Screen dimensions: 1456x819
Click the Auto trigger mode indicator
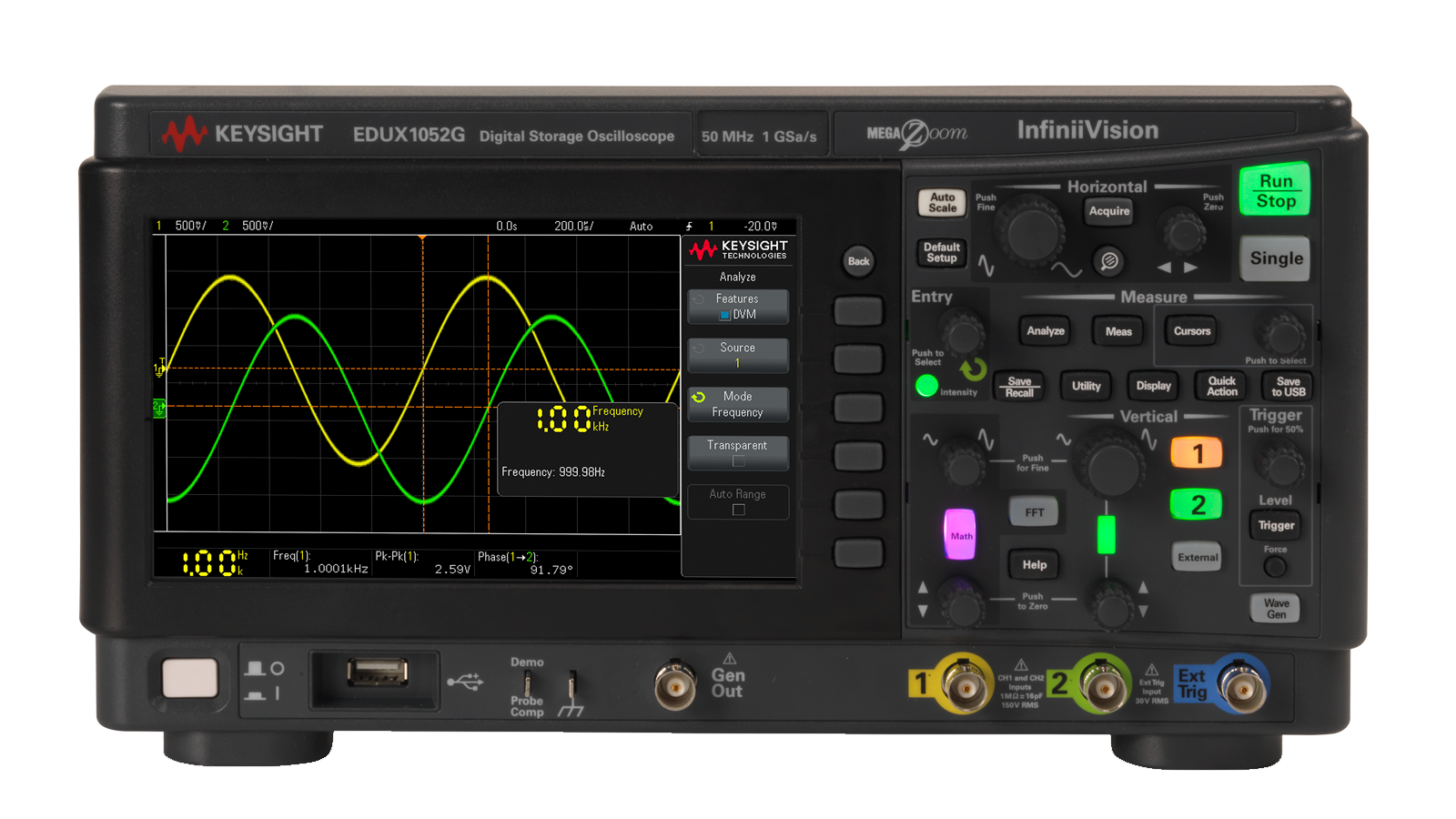pyautogui.click(x=641, y=226)
